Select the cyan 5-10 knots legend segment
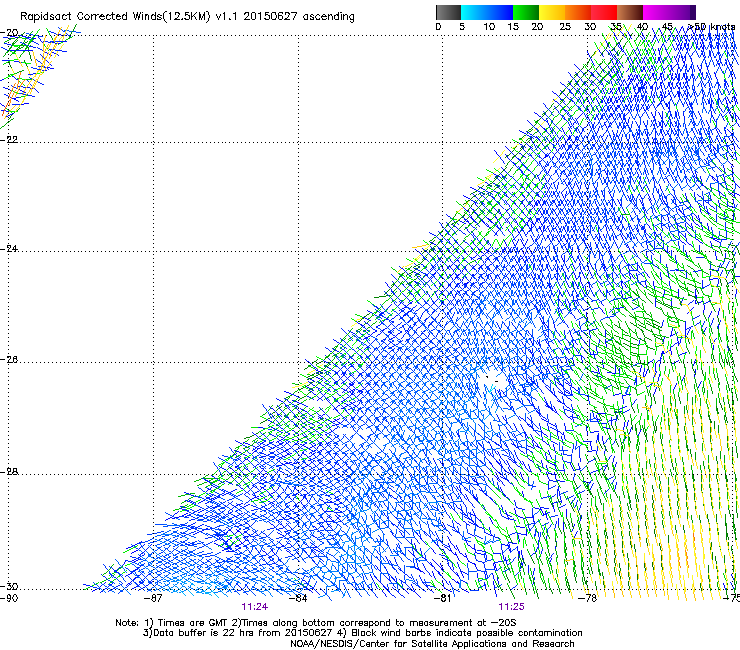 (x=473, y=12)
